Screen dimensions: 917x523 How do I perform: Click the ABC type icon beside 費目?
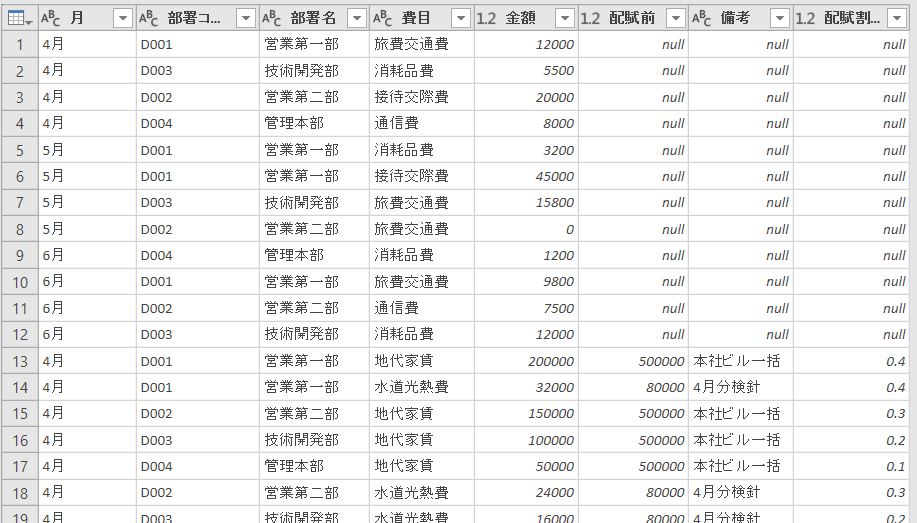click(x=383, y=18)
